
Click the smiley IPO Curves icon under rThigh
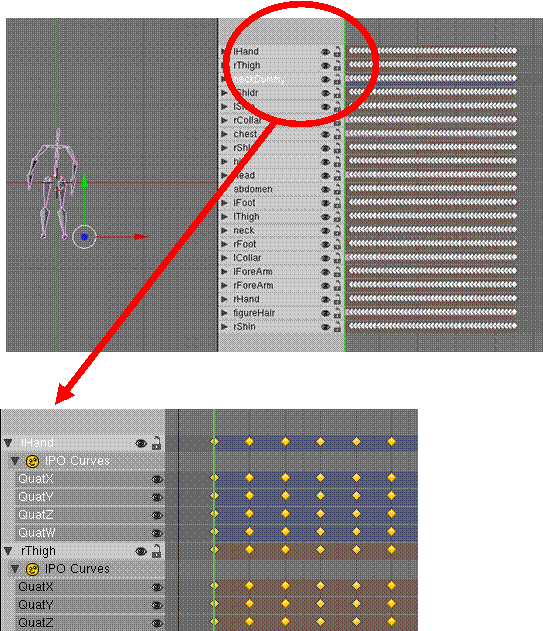(x=32, y=569)
